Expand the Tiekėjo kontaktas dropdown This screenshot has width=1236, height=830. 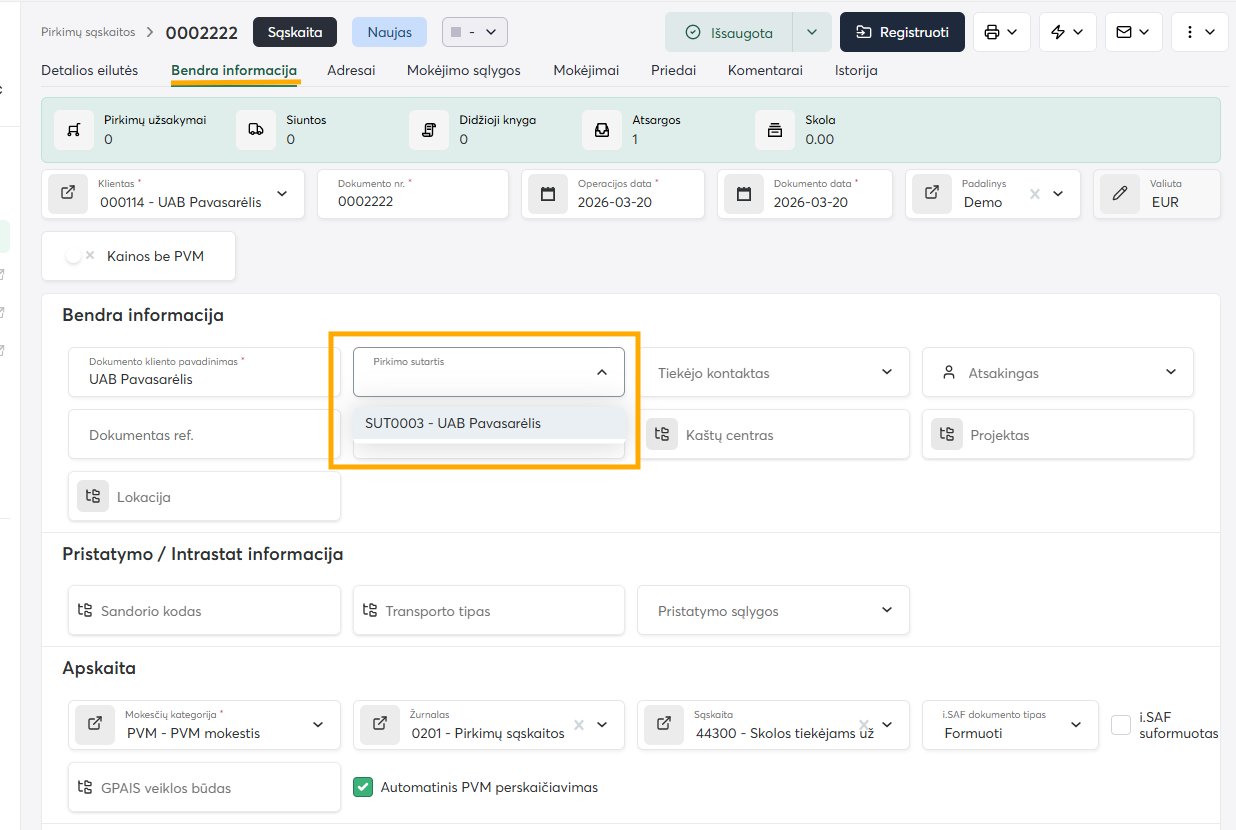[886, 372]
